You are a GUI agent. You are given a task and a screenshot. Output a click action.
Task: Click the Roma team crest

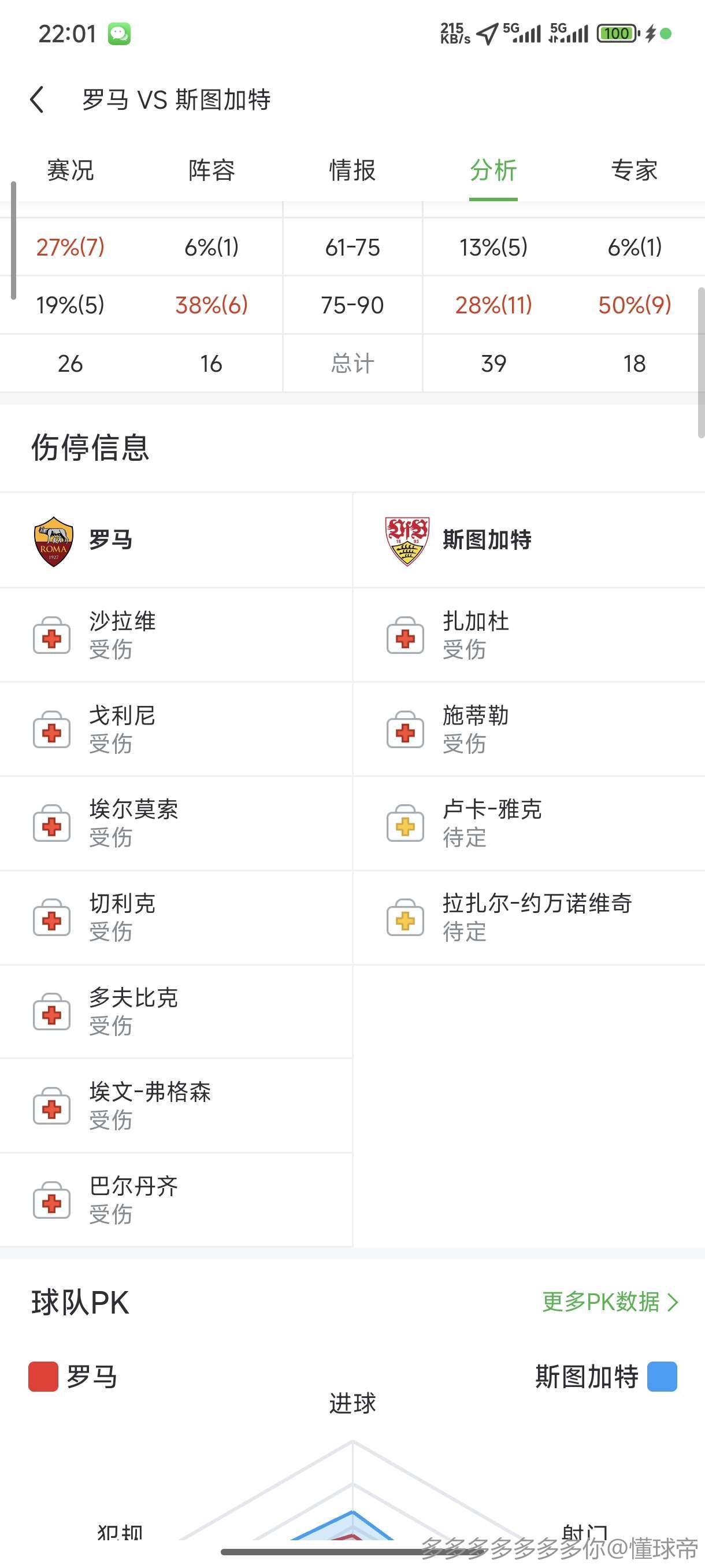[54, 541]
